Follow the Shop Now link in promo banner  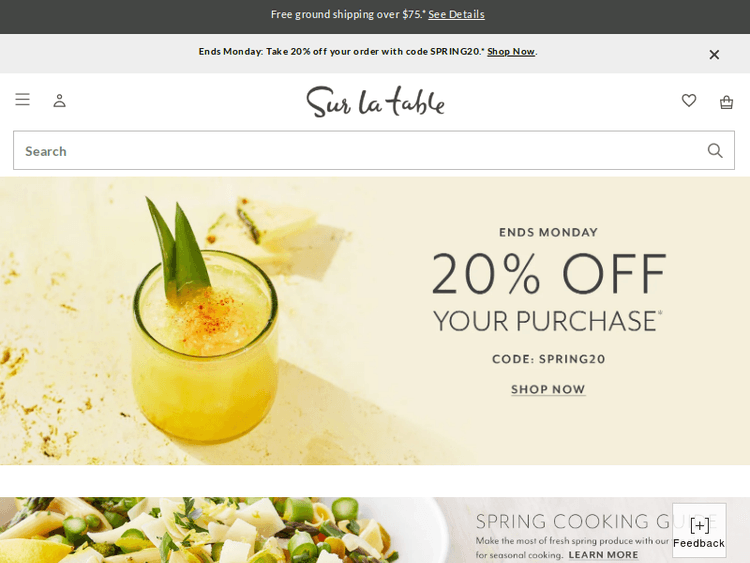[510, 52]
